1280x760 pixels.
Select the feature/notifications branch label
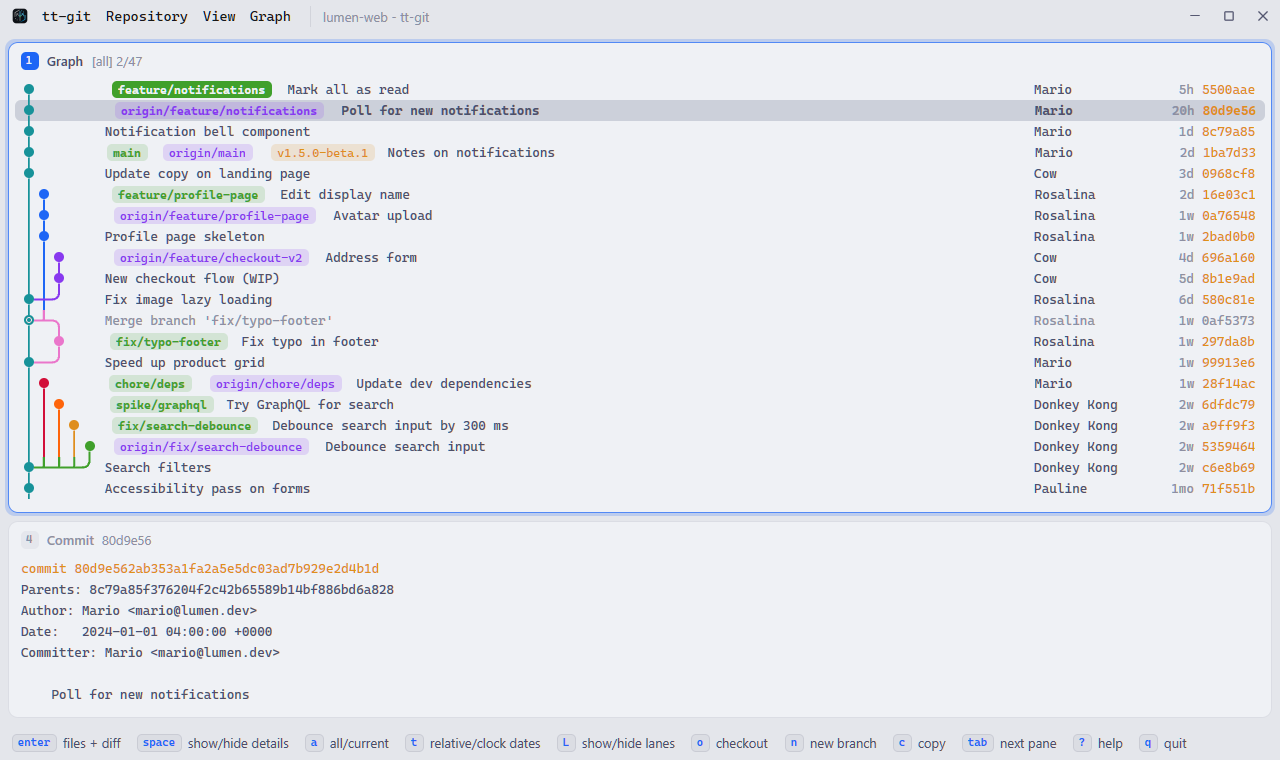pyautogui.click(x=192, y=90)
